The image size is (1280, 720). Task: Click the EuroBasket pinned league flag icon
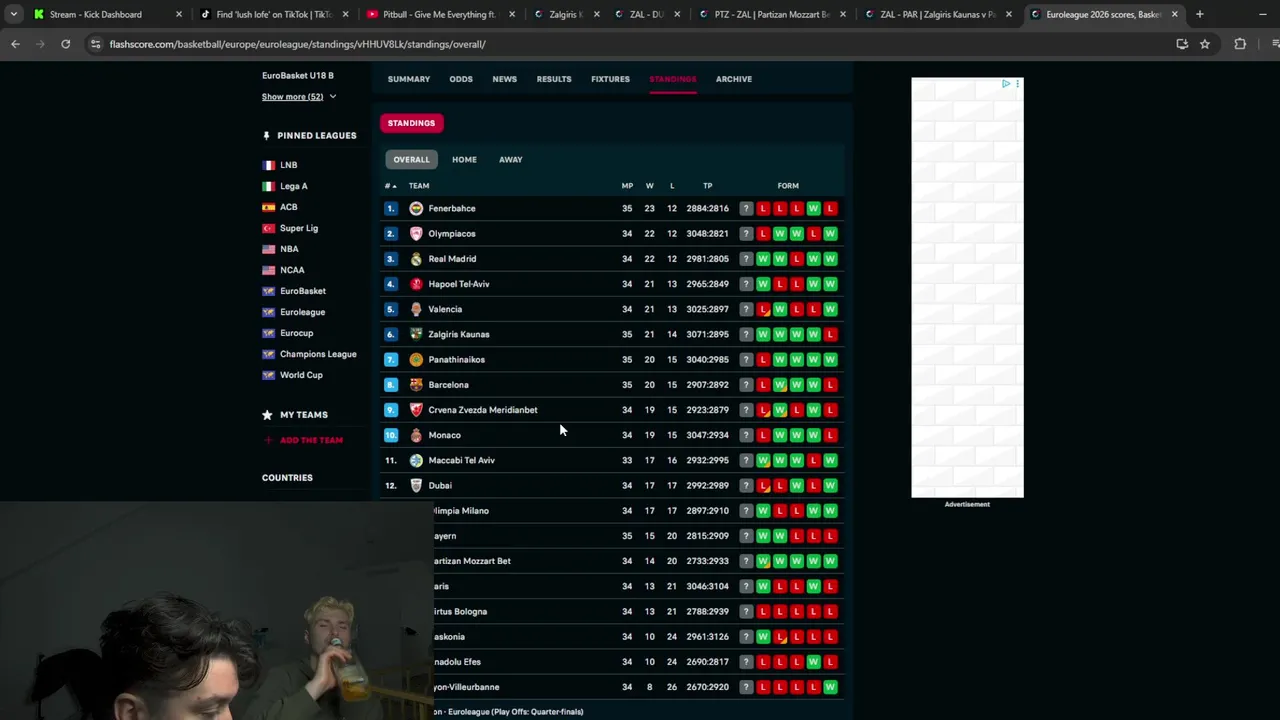click(268, 291)
